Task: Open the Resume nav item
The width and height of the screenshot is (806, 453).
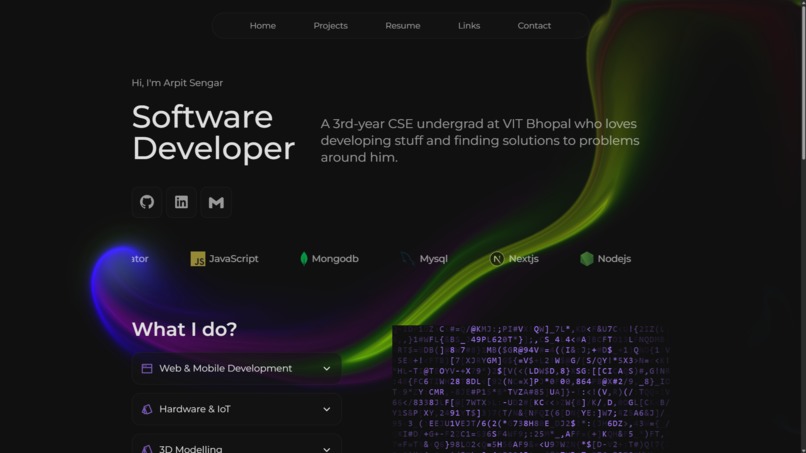Action: click(x=402, y=26)
